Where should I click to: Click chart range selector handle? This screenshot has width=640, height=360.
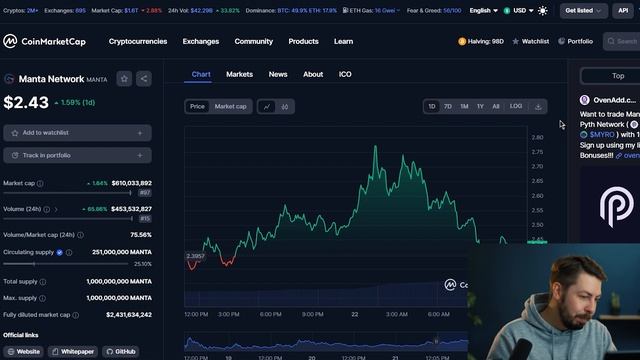click(x=436, y=341)
